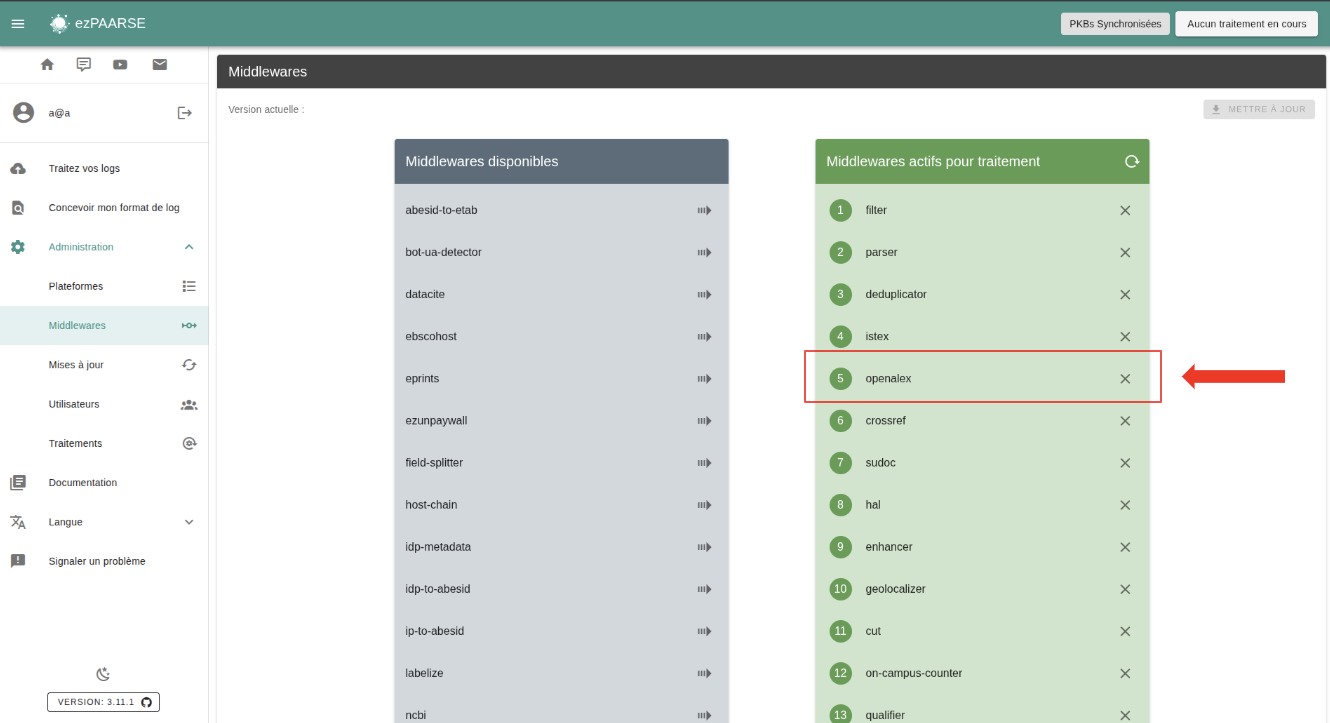1330x723 pixels.
Task: Click Aucun traitement en cours button
Action: pyautogui.click(x=1246, y=24)
